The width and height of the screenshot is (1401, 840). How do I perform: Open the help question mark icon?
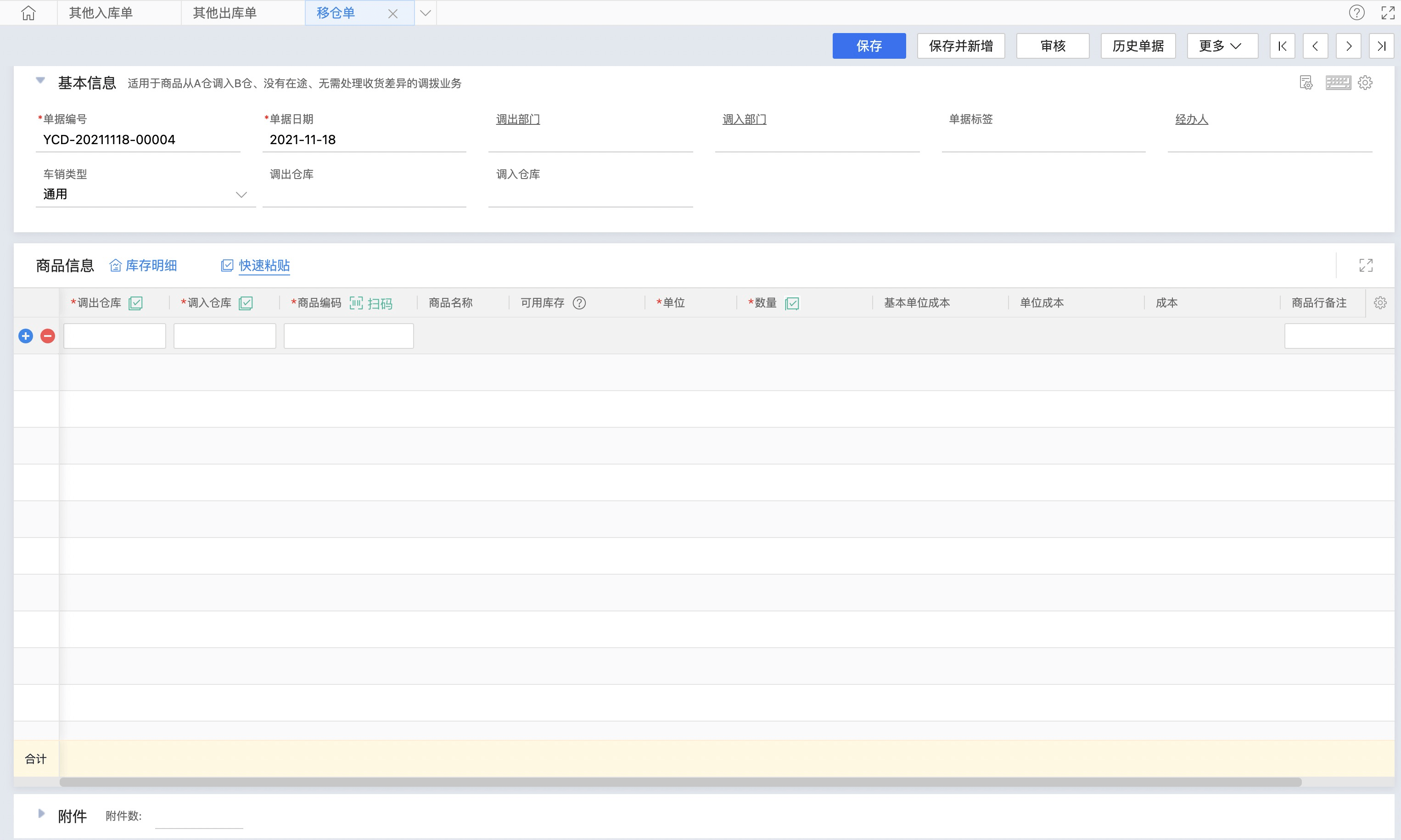1356,12
